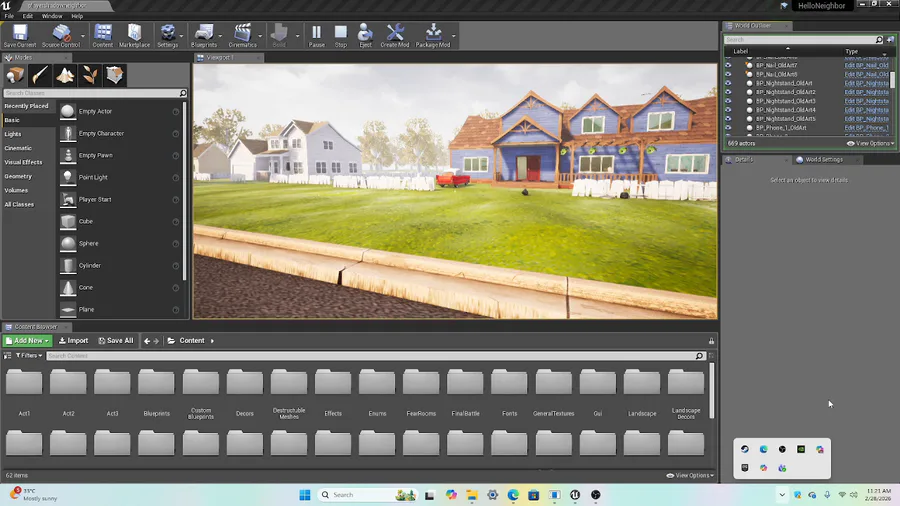Click the Cylinder shape icon
The width and height of the screenshot is (900, 506).
(68, 266)
